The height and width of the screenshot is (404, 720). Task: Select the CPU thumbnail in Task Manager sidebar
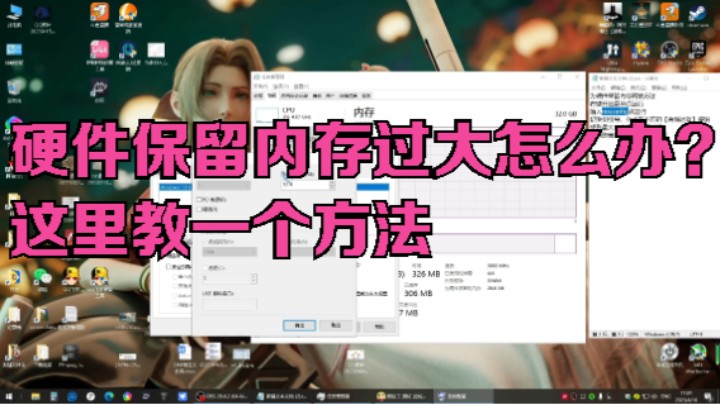pos(267,115)
